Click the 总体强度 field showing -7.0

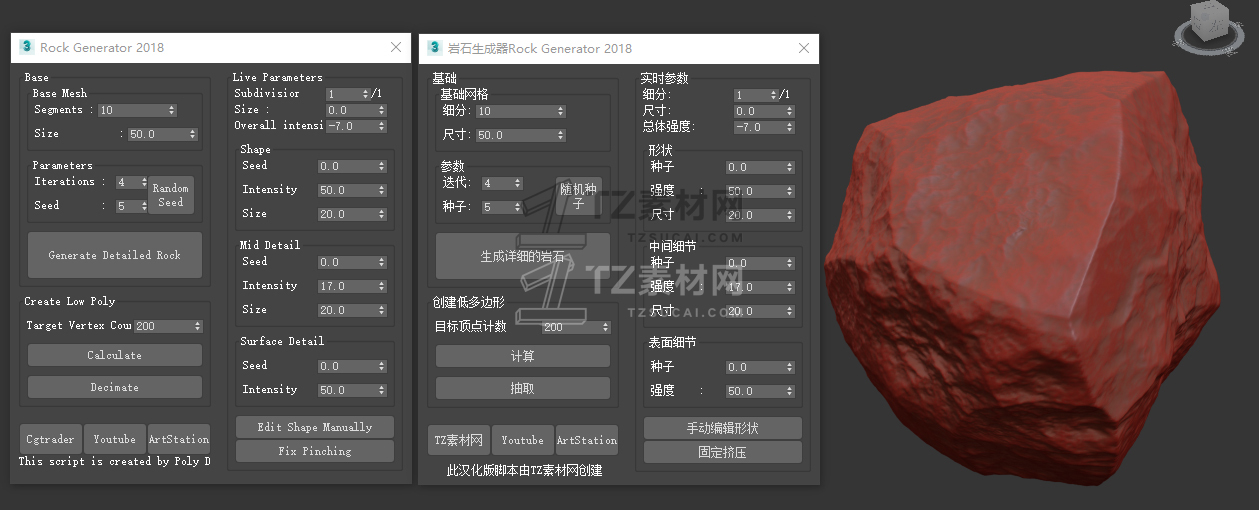tap(759, 127)
